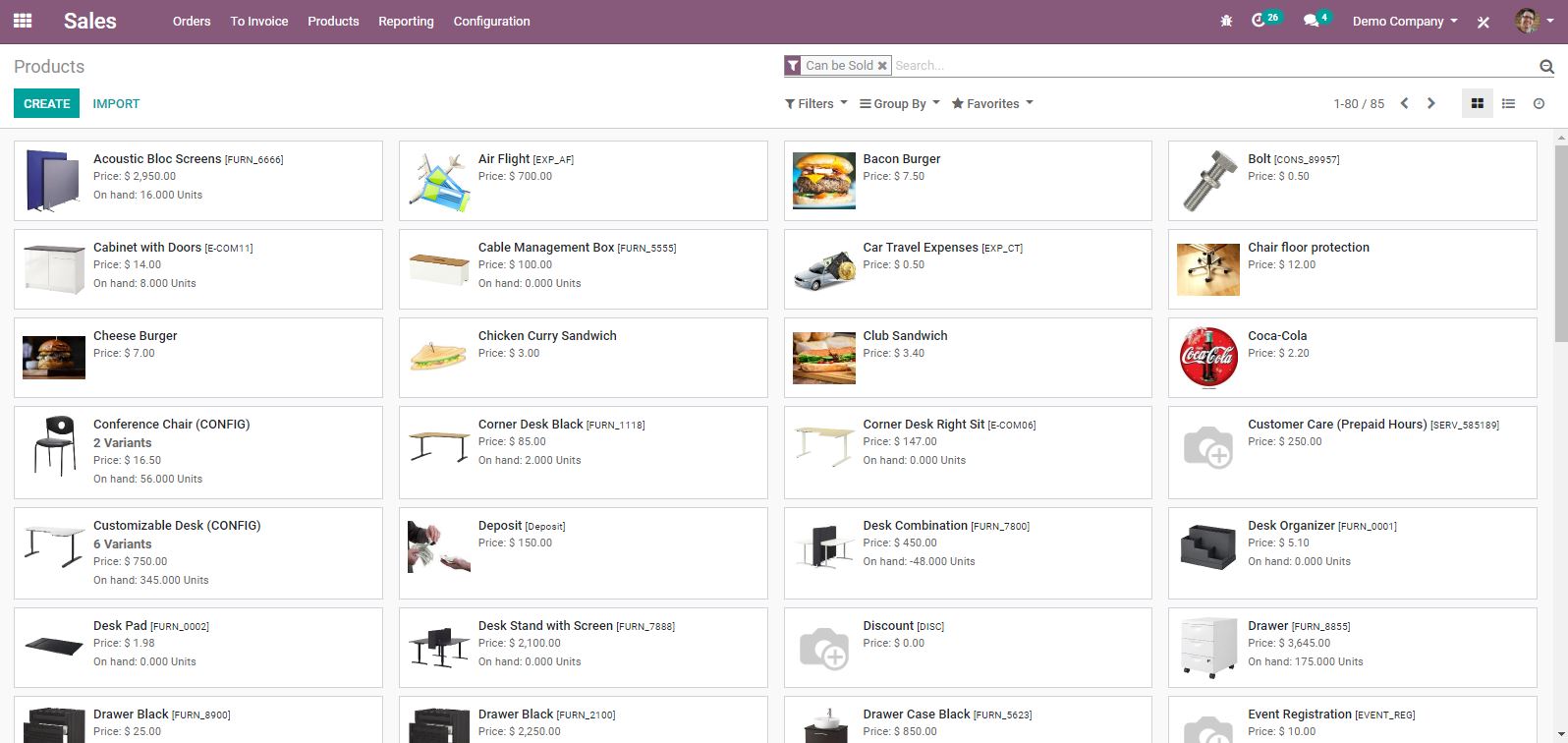The width and height of the screenshot is (1568, 743).
Task: Switch to list view
Action: tap(1508, 103)
